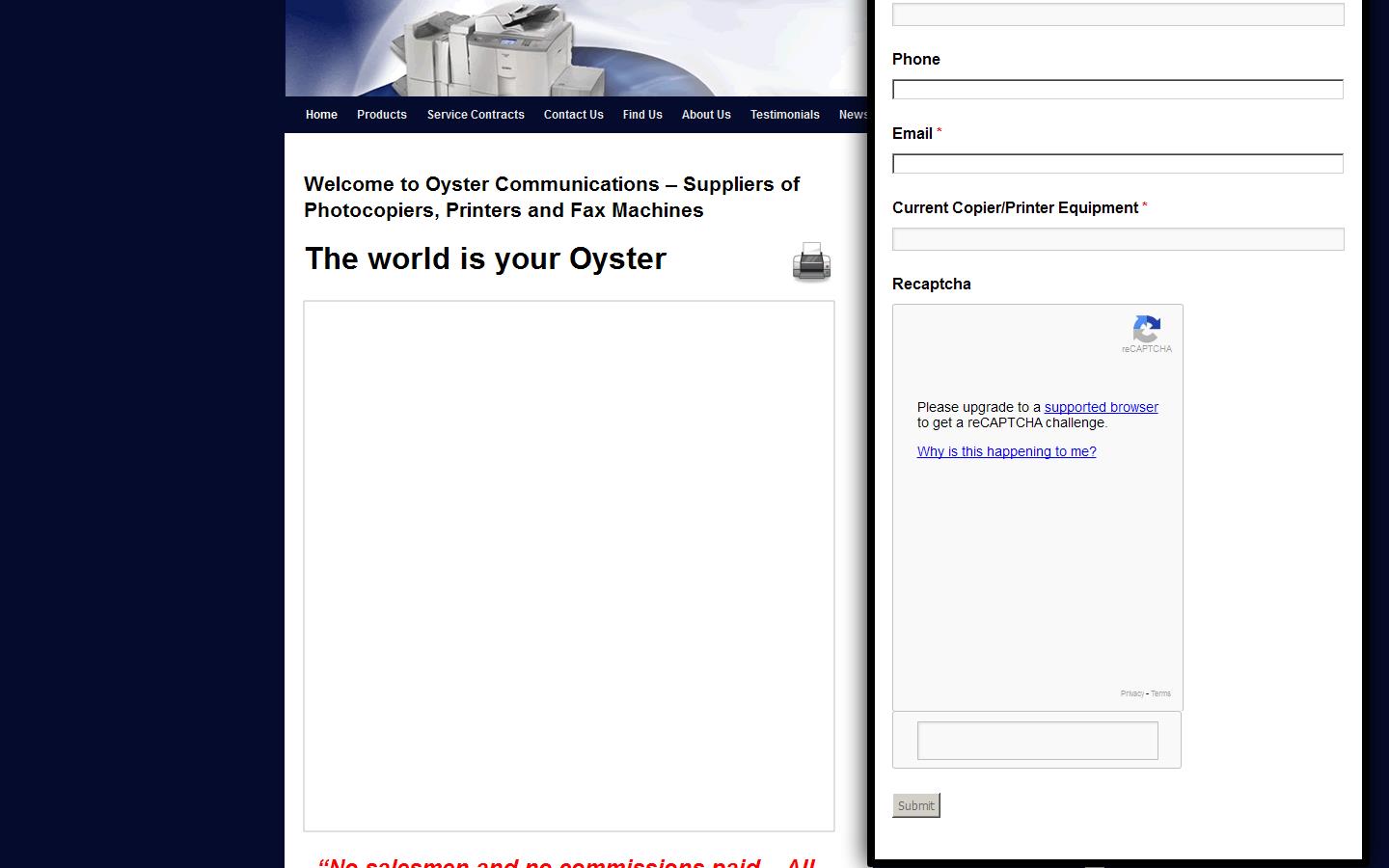
Task: Click the Welcome to Oyster Communications heading
Action: click(x=552, y=197)
